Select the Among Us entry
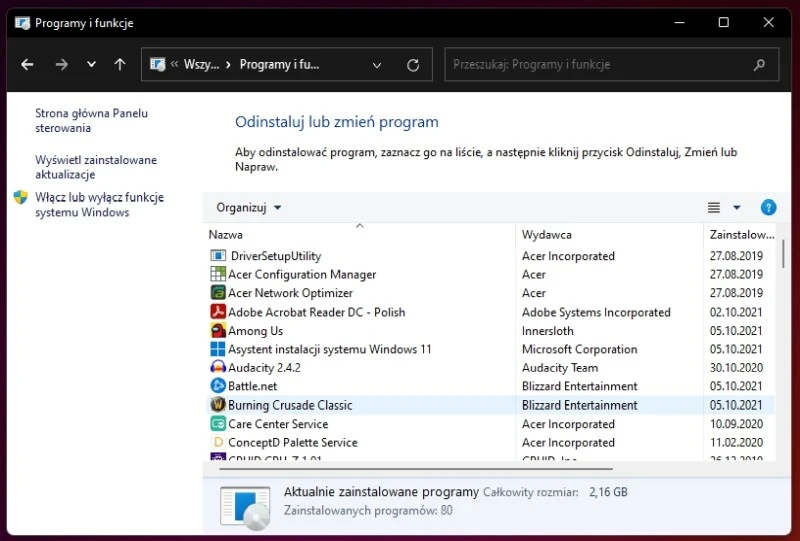The width and height of the screenshot is (800, 541). coord(255,331)
